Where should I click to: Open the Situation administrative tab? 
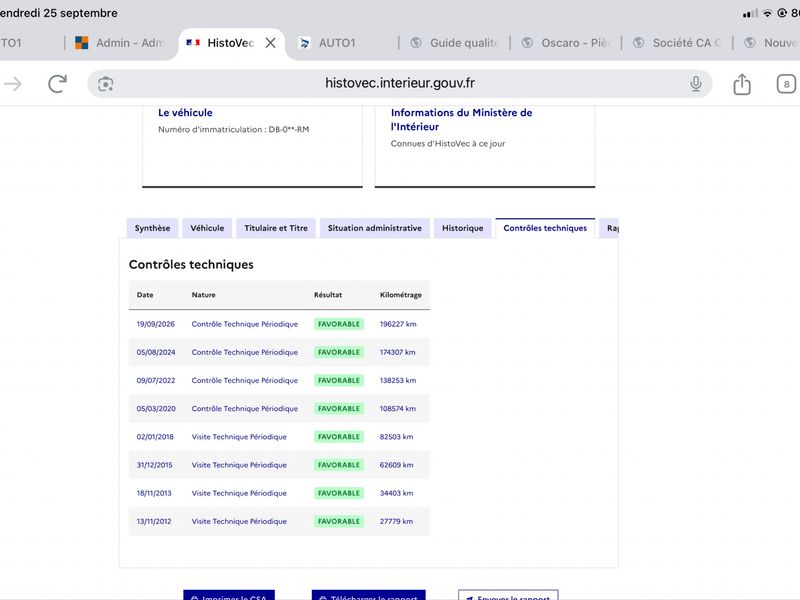(x=374, y=228)
